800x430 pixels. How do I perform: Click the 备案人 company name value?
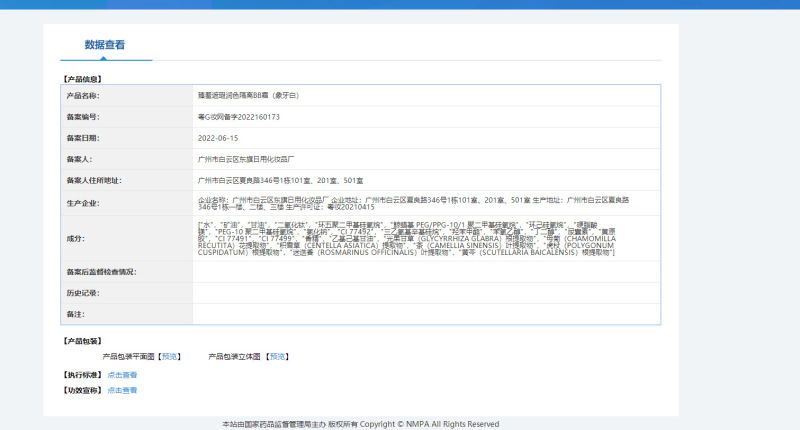pyautogui.click(x=246, y=159)
